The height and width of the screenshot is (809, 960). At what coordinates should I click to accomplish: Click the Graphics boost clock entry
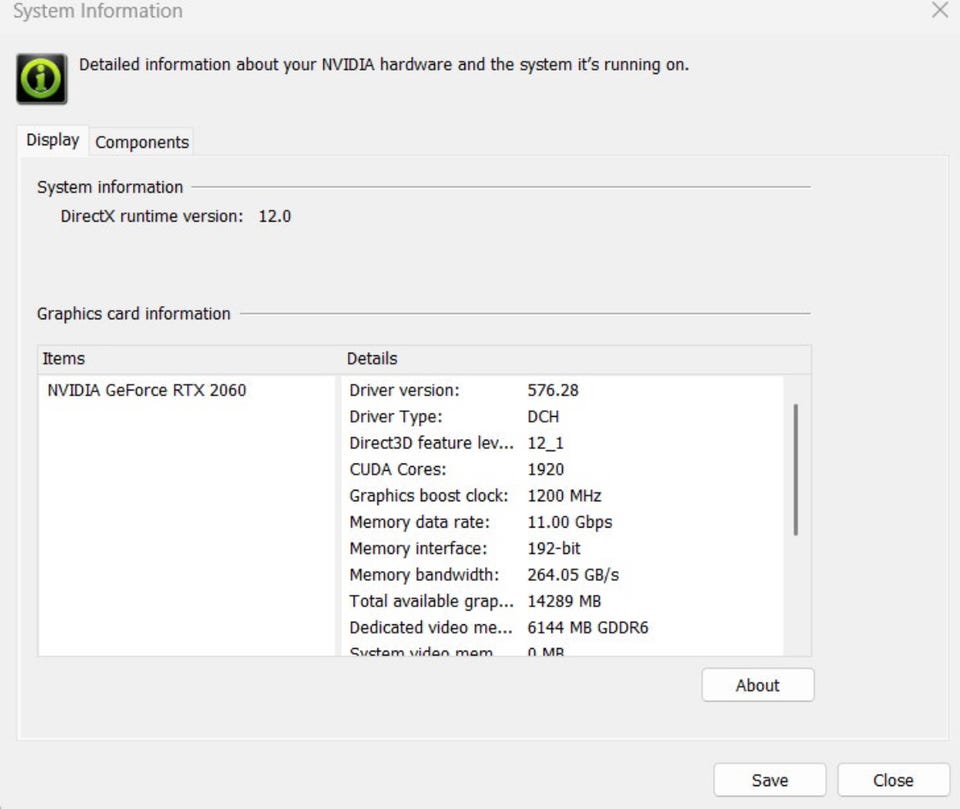pos(428,496)
